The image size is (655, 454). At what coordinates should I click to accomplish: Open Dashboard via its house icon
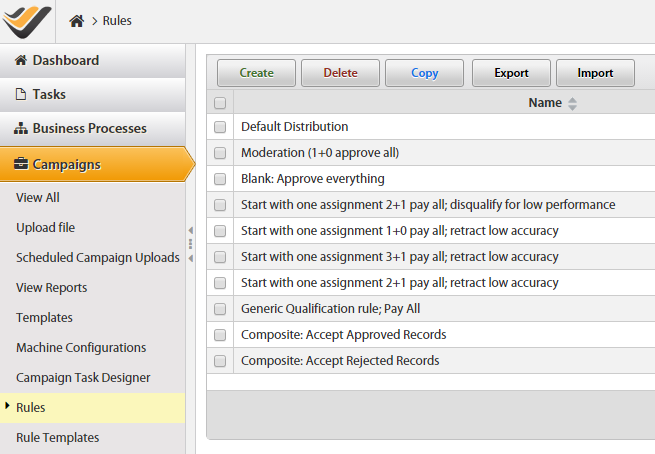21,60
